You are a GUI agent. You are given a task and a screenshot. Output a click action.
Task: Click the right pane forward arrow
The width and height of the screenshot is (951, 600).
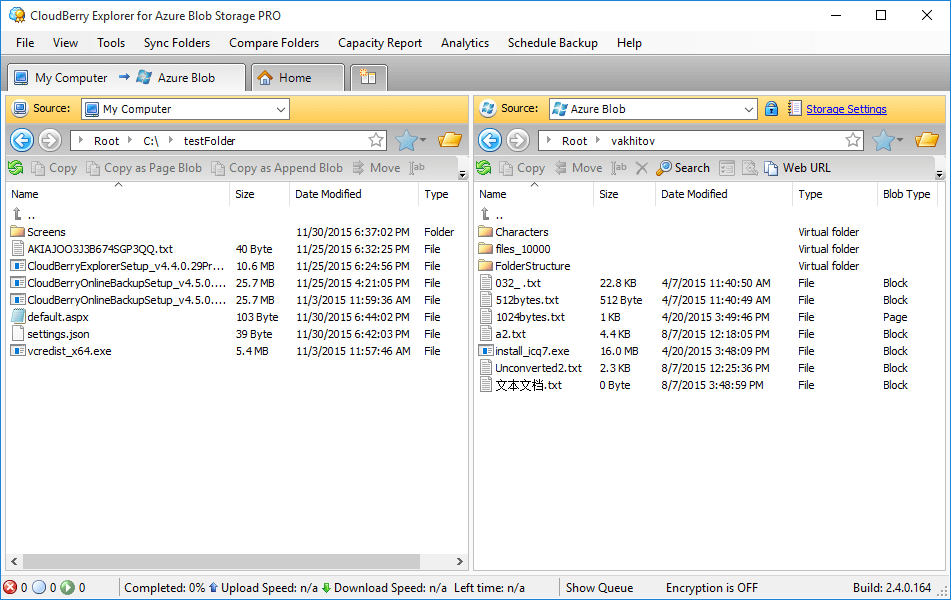518,141
